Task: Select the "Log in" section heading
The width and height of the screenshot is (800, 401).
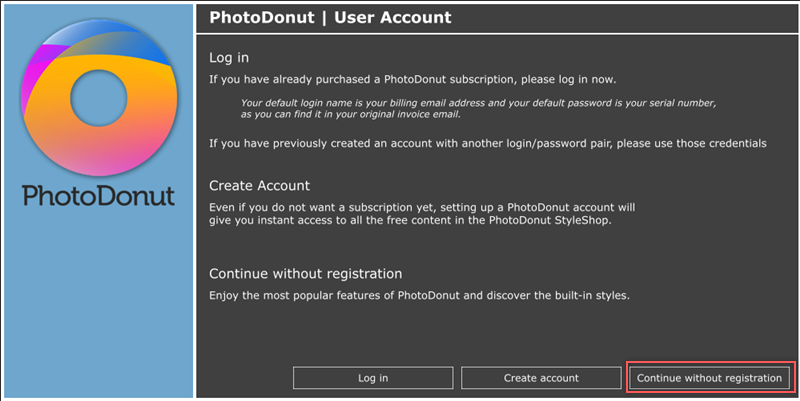Action: click(229, 57)
